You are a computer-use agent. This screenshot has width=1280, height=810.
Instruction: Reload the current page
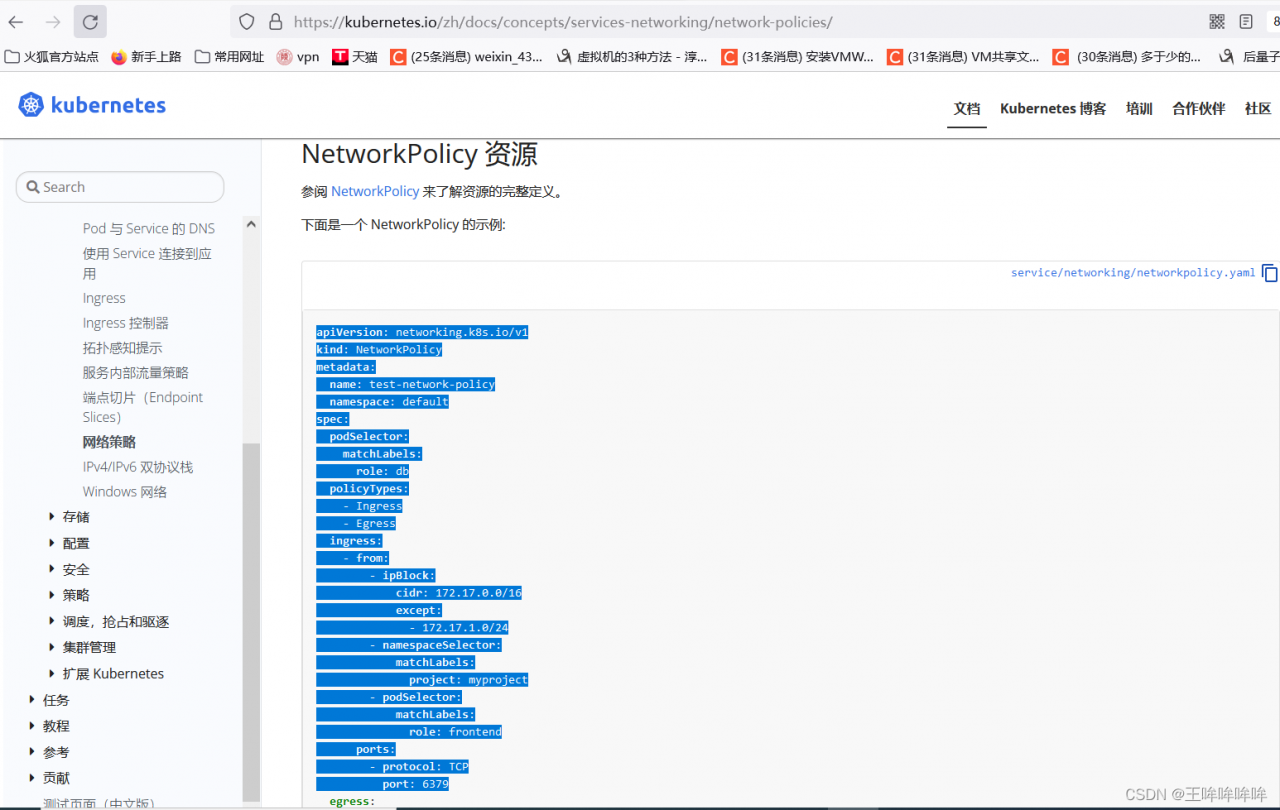[x=90, y=22]
